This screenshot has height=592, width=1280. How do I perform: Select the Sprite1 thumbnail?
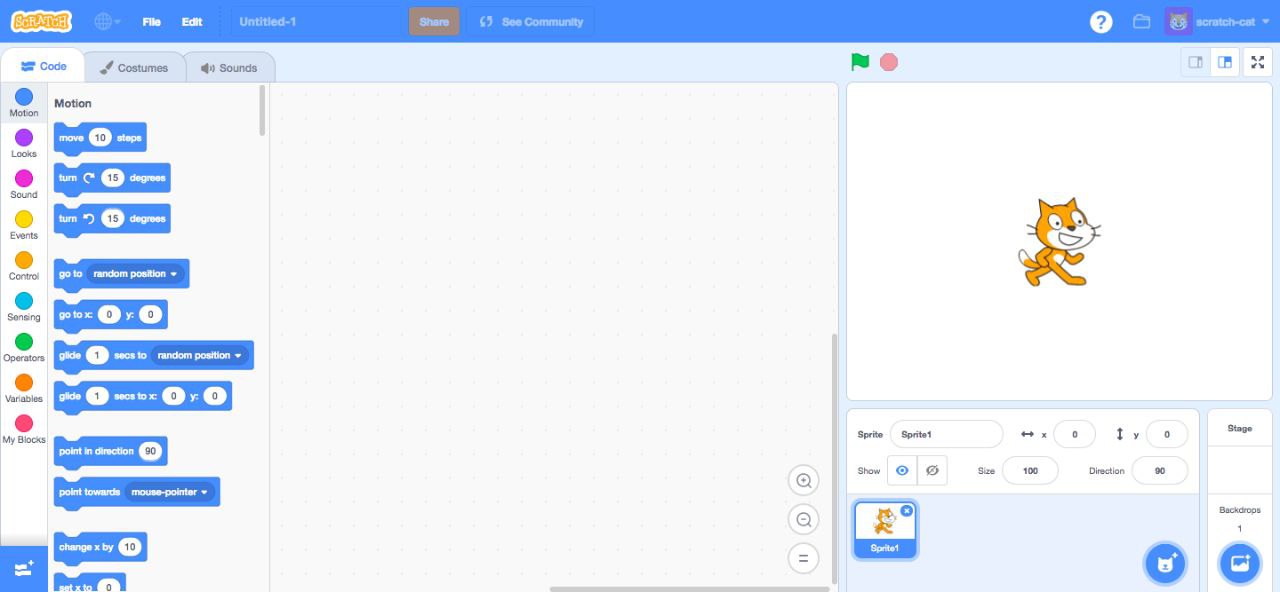[885, 530]
